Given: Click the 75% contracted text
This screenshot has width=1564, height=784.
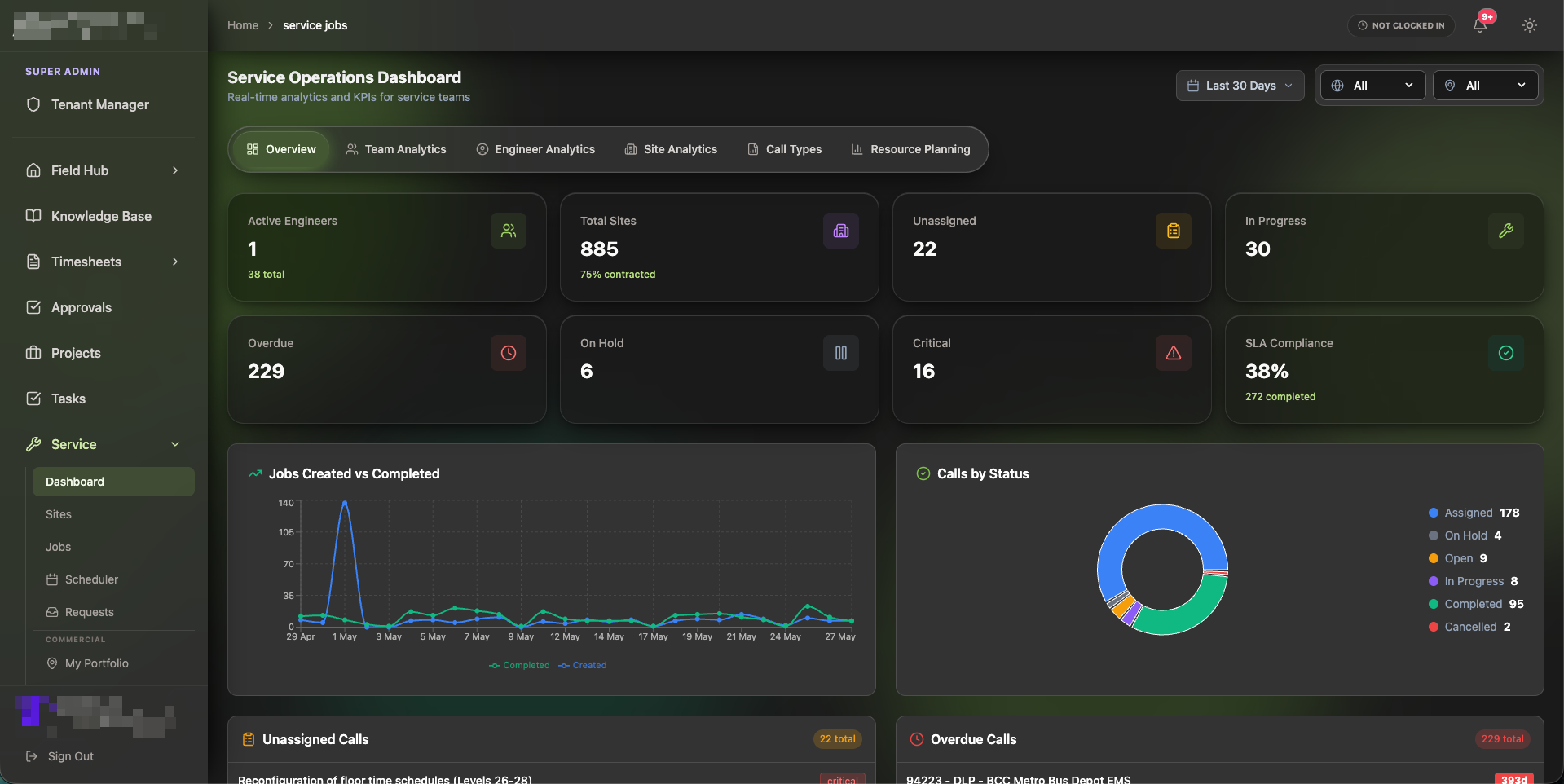Looking at the screenshot, I should [x=618, y=275].
